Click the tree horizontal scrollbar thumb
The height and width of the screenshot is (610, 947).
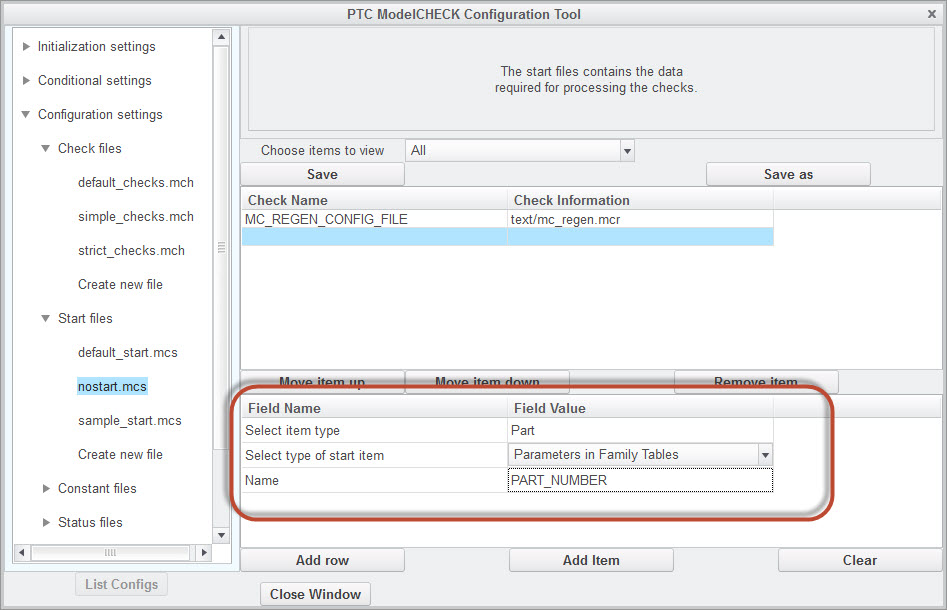click(x=110, y=552)
